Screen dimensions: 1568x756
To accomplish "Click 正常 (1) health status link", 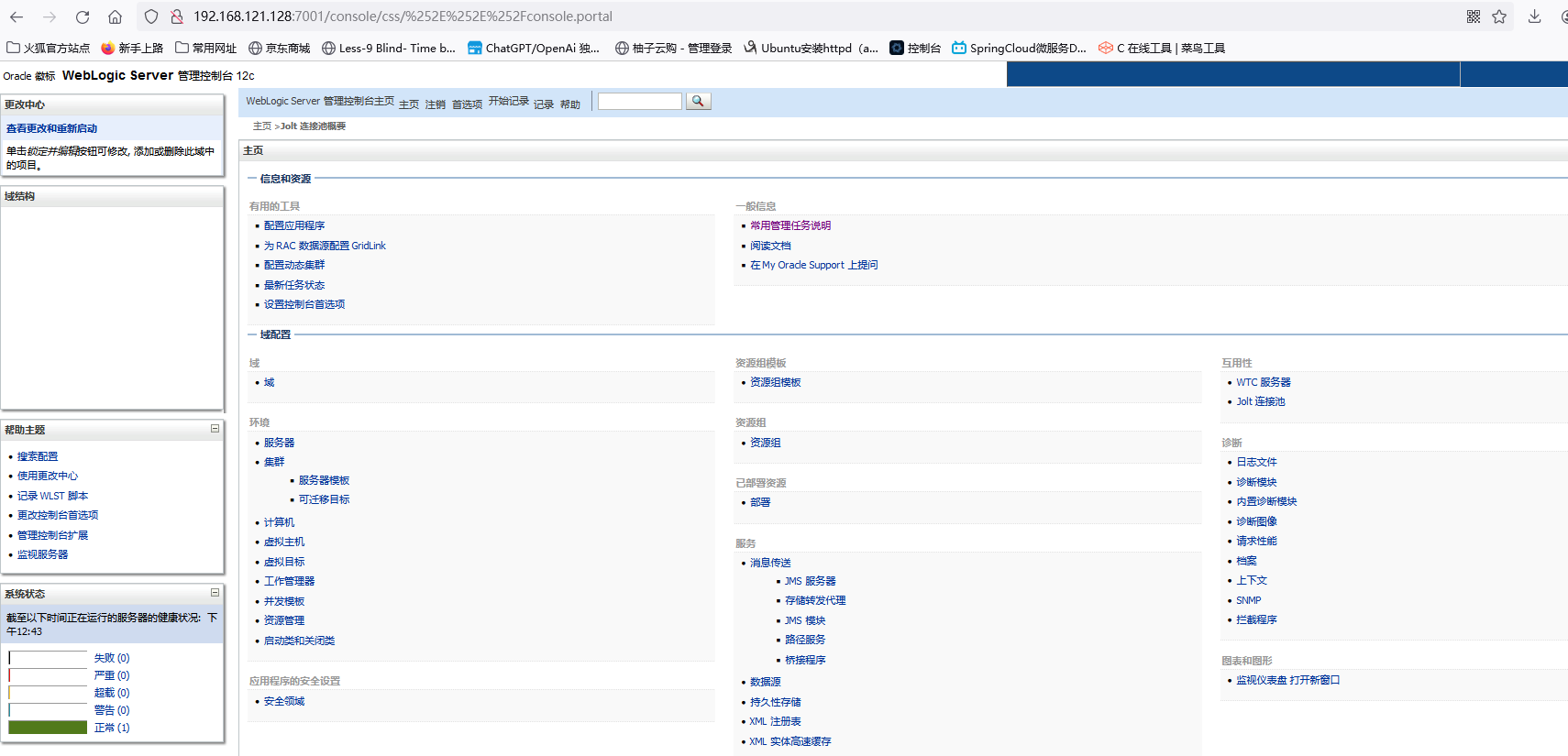I will (x=112, y=728).
